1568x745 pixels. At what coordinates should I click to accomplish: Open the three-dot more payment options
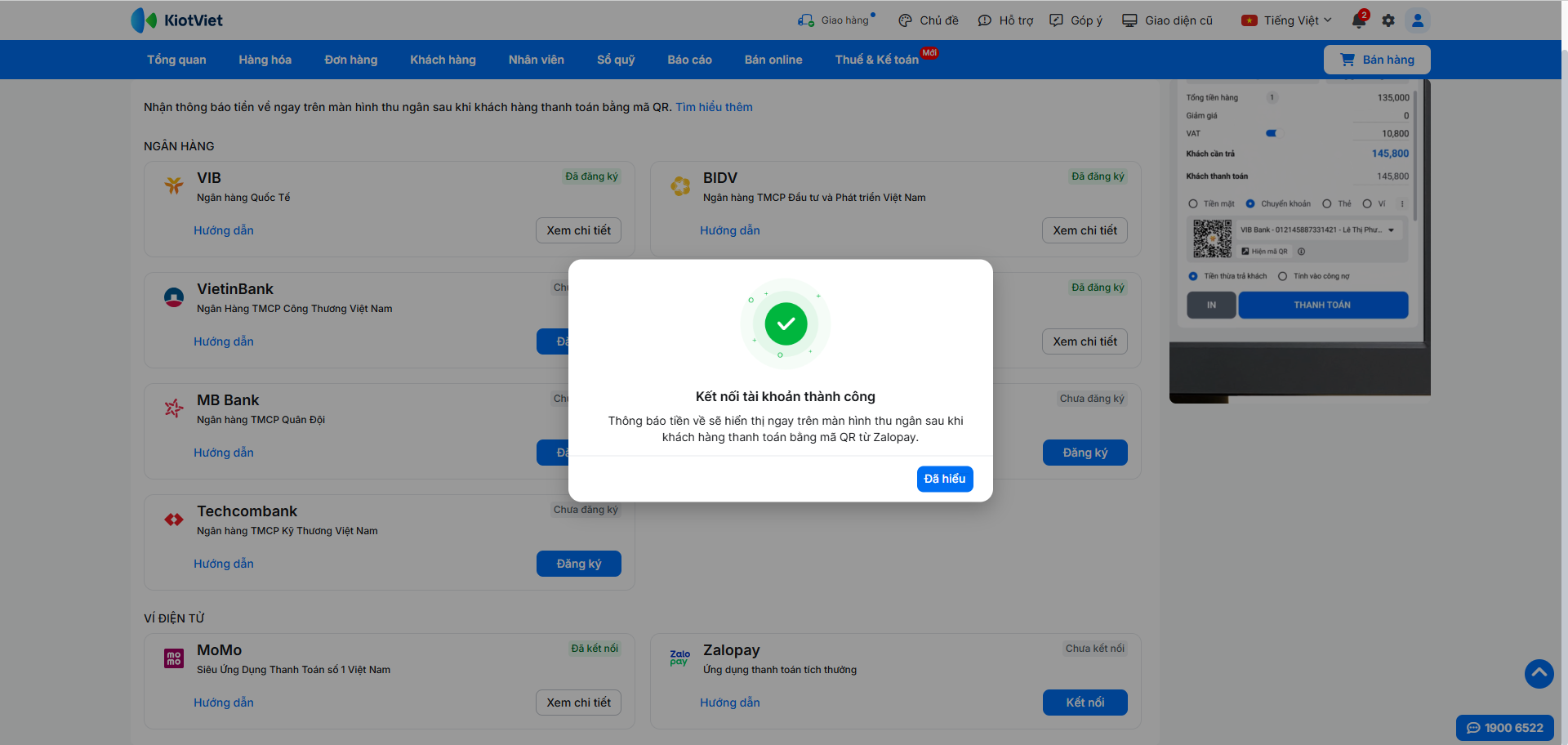pyautogui.click(x=1402, y=204)
